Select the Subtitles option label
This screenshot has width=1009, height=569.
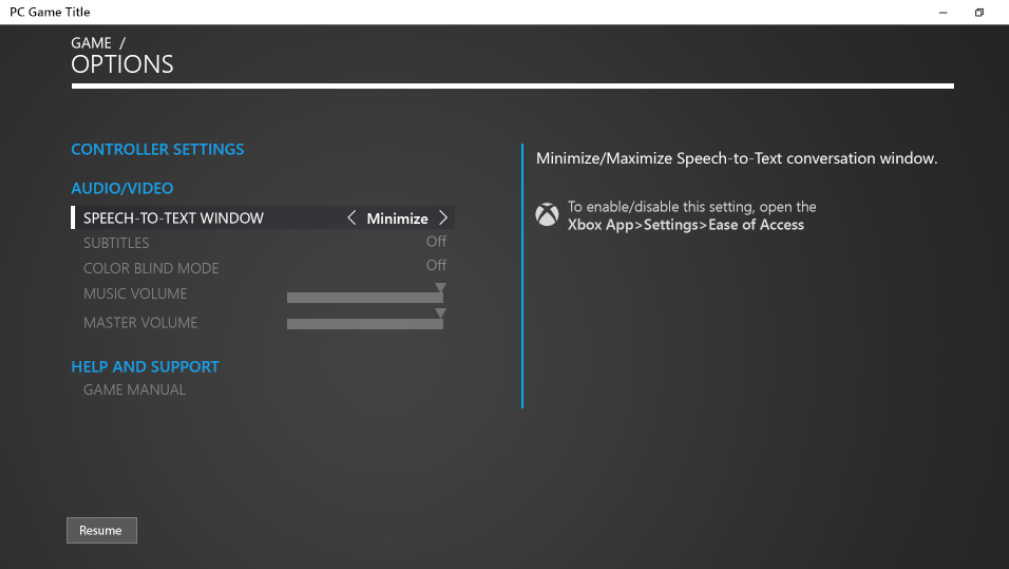coord(116,243)
